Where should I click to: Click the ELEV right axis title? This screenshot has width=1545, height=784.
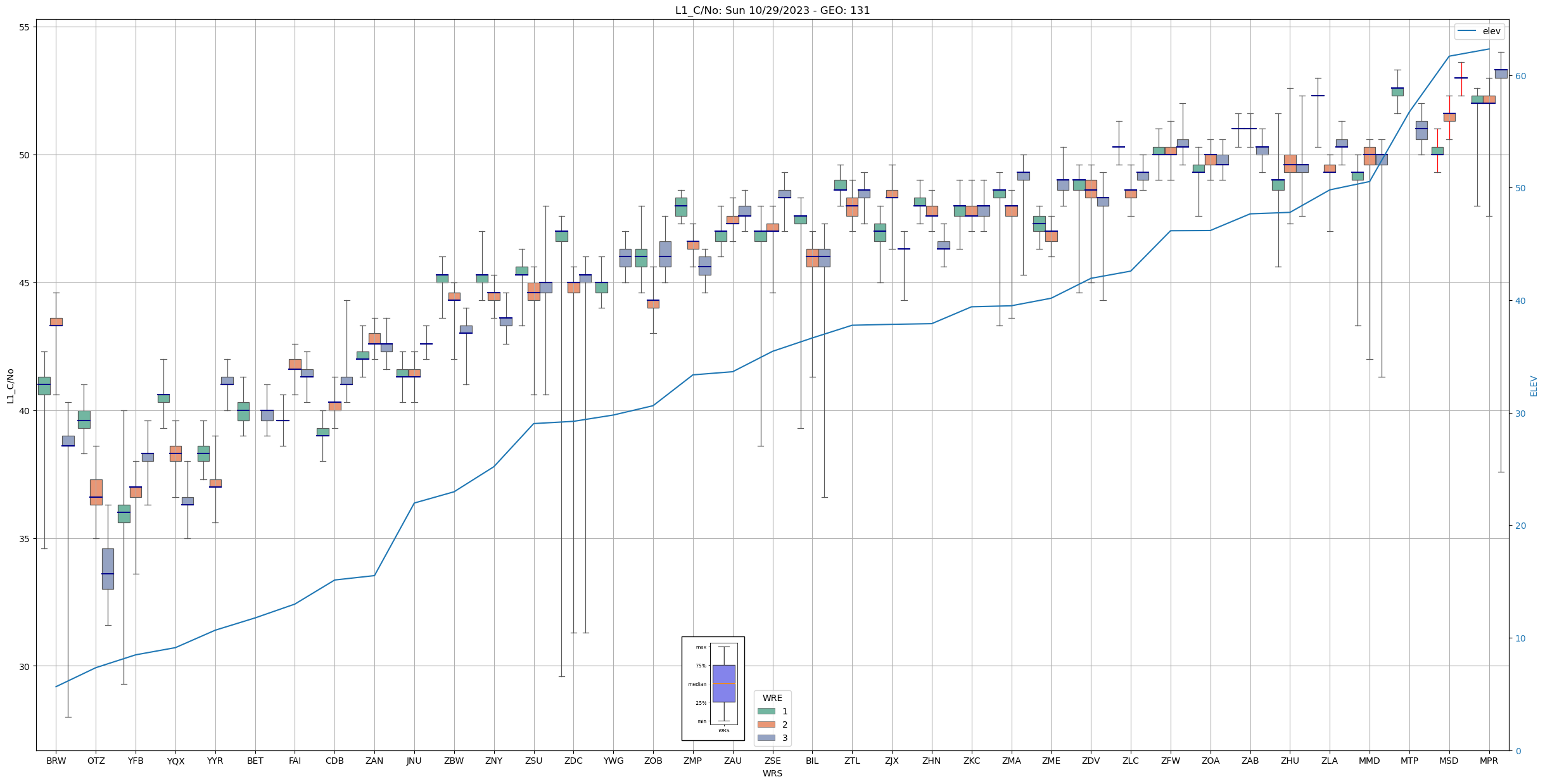tap(1534, 386)
